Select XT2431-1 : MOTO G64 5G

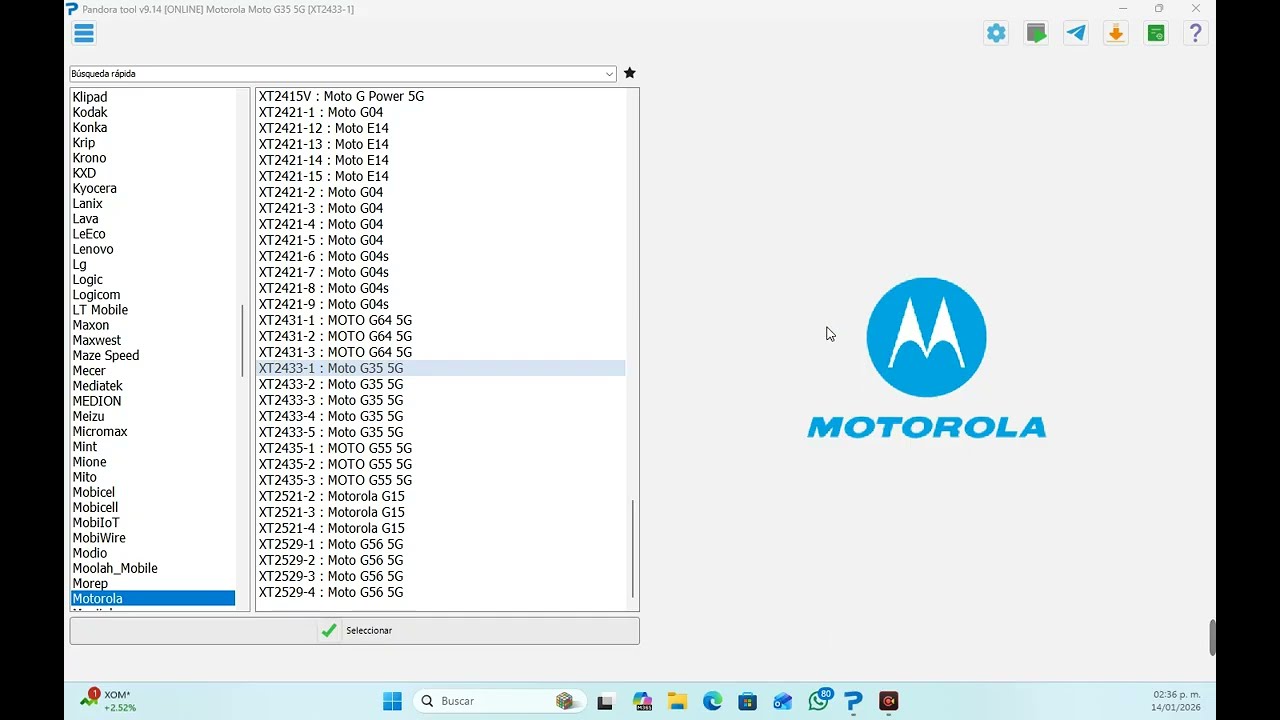pos(335,320)
